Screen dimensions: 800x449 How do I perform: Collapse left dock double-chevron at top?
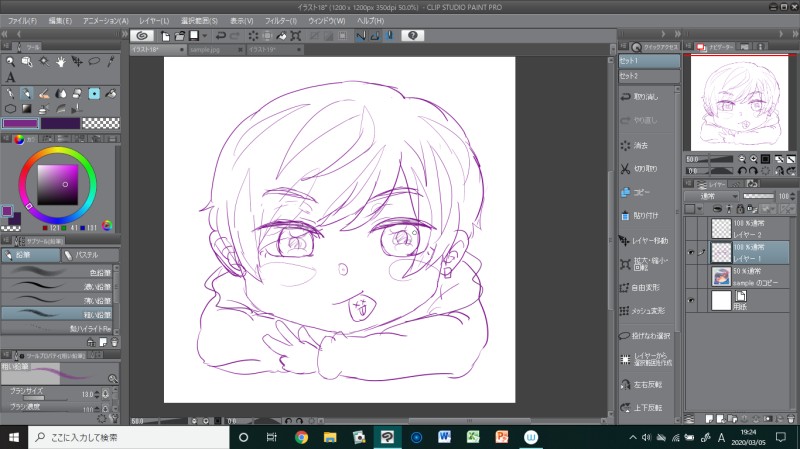click(5, 34)
